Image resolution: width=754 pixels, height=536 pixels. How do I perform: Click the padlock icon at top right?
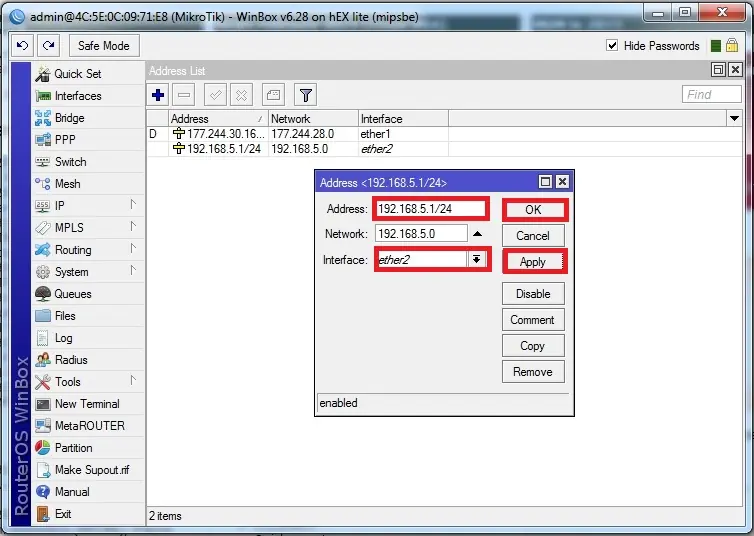click(x=732, y=46)
